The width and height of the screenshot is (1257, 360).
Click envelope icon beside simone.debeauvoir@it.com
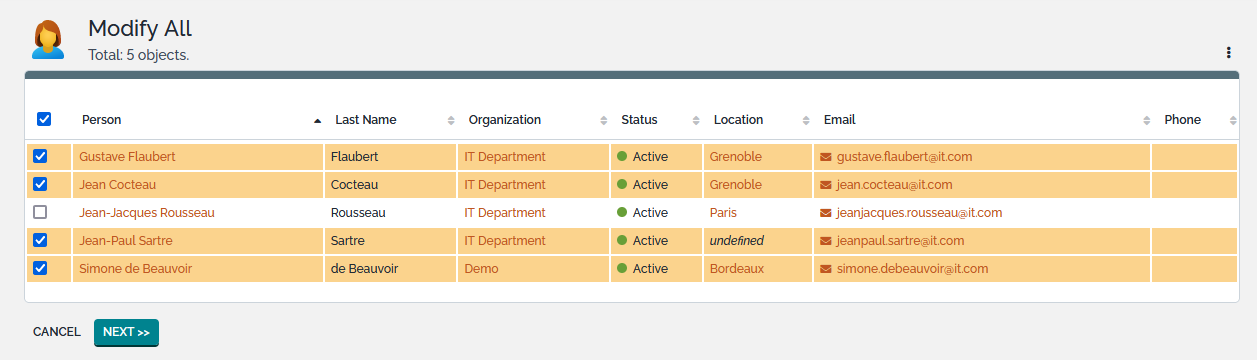click(x=825, y=269)
